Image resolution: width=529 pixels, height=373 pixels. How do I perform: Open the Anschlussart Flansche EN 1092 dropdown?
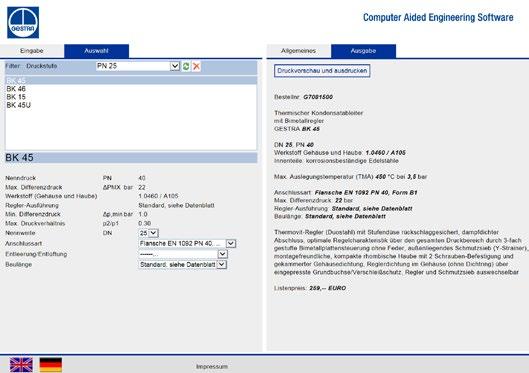pos(231,243)
